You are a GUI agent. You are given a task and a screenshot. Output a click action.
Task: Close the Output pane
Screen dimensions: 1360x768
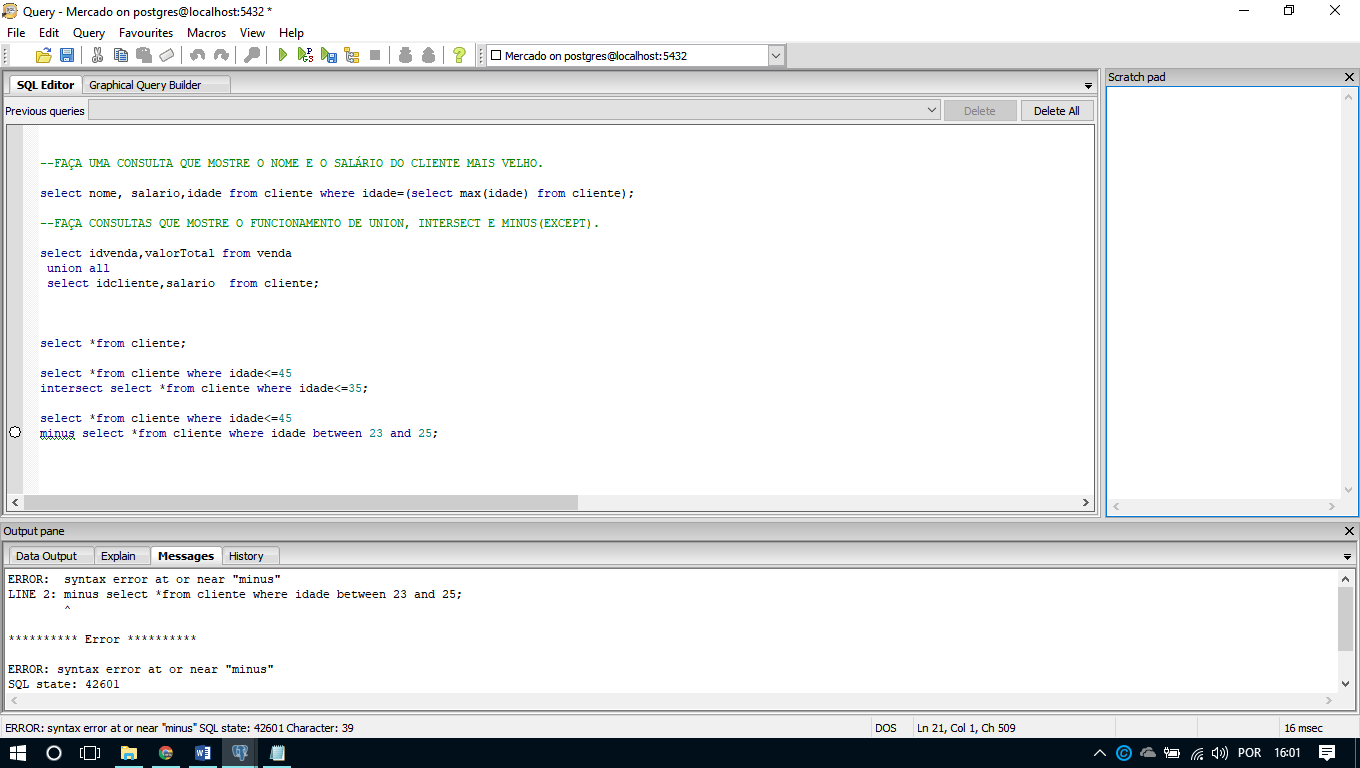point(1349,531)
